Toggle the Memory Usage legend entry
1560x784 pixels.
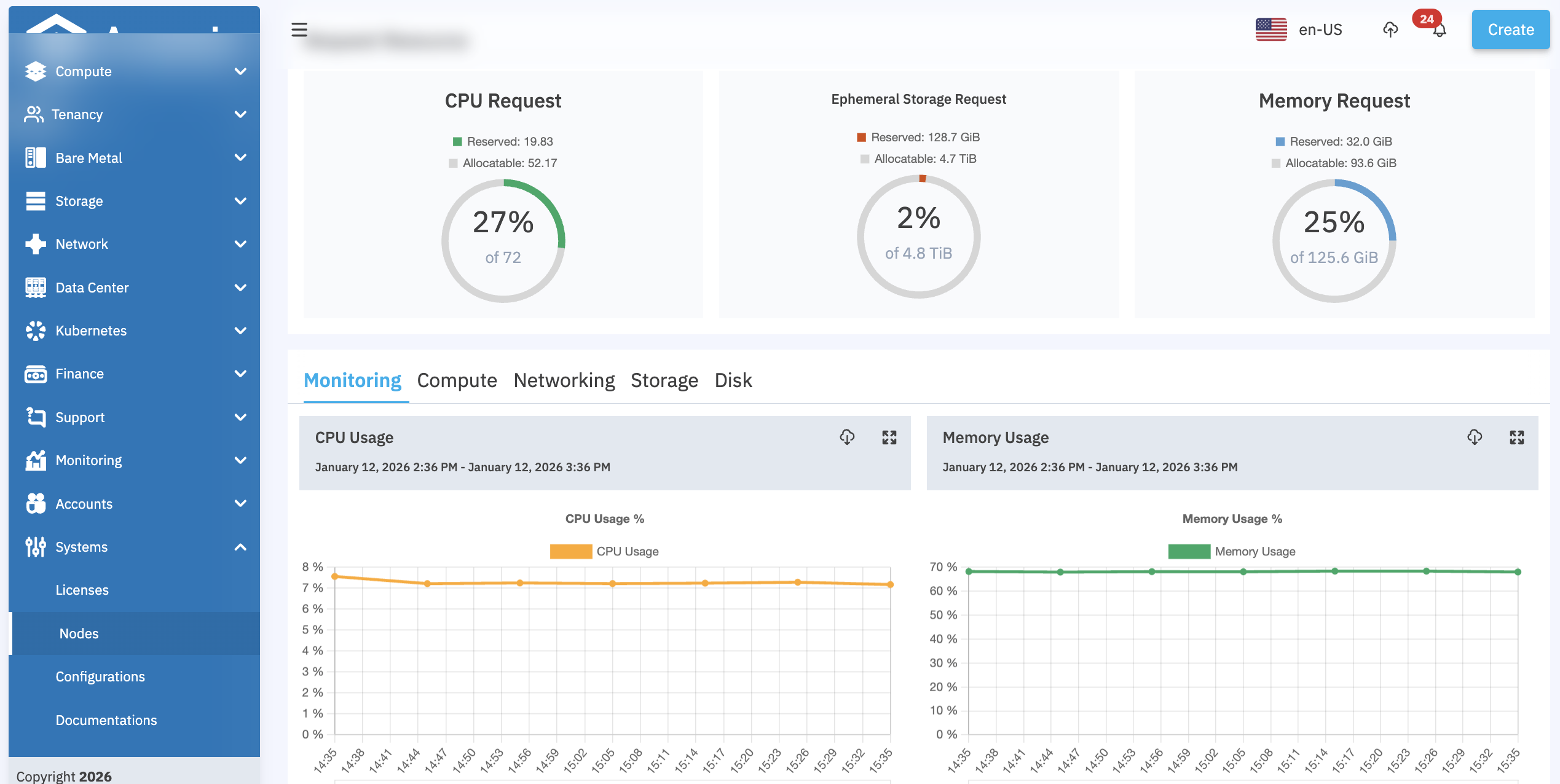point(1232,551)
